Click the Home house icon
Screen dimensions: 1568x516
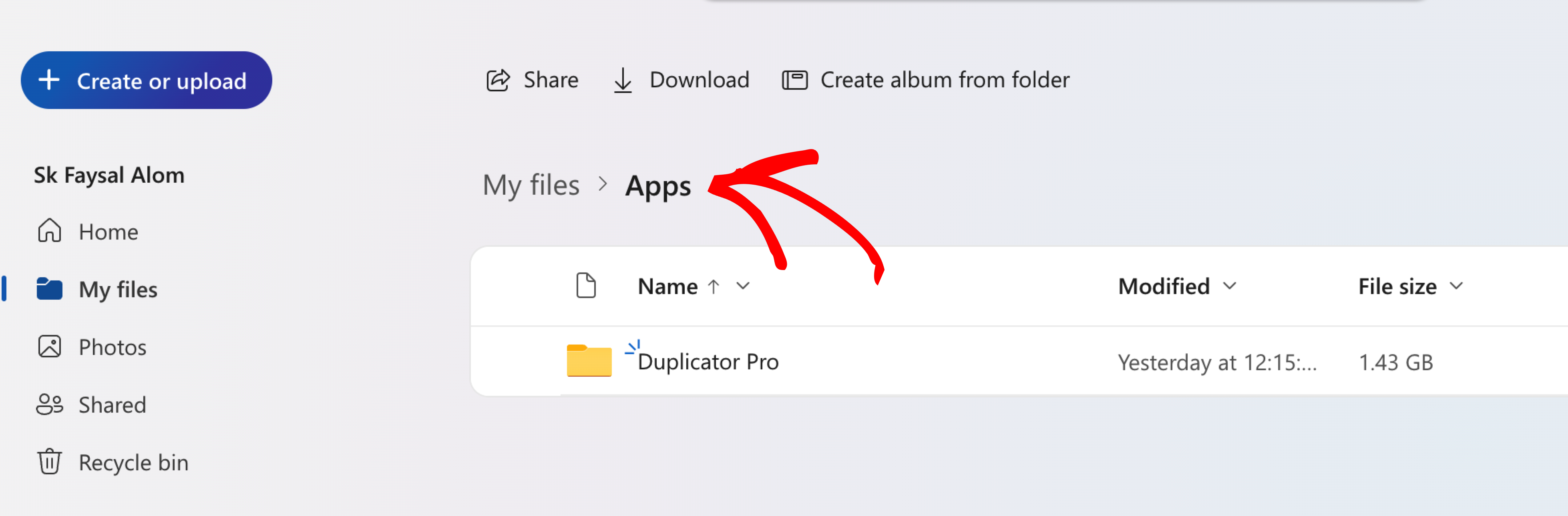[x=49, y=231]
